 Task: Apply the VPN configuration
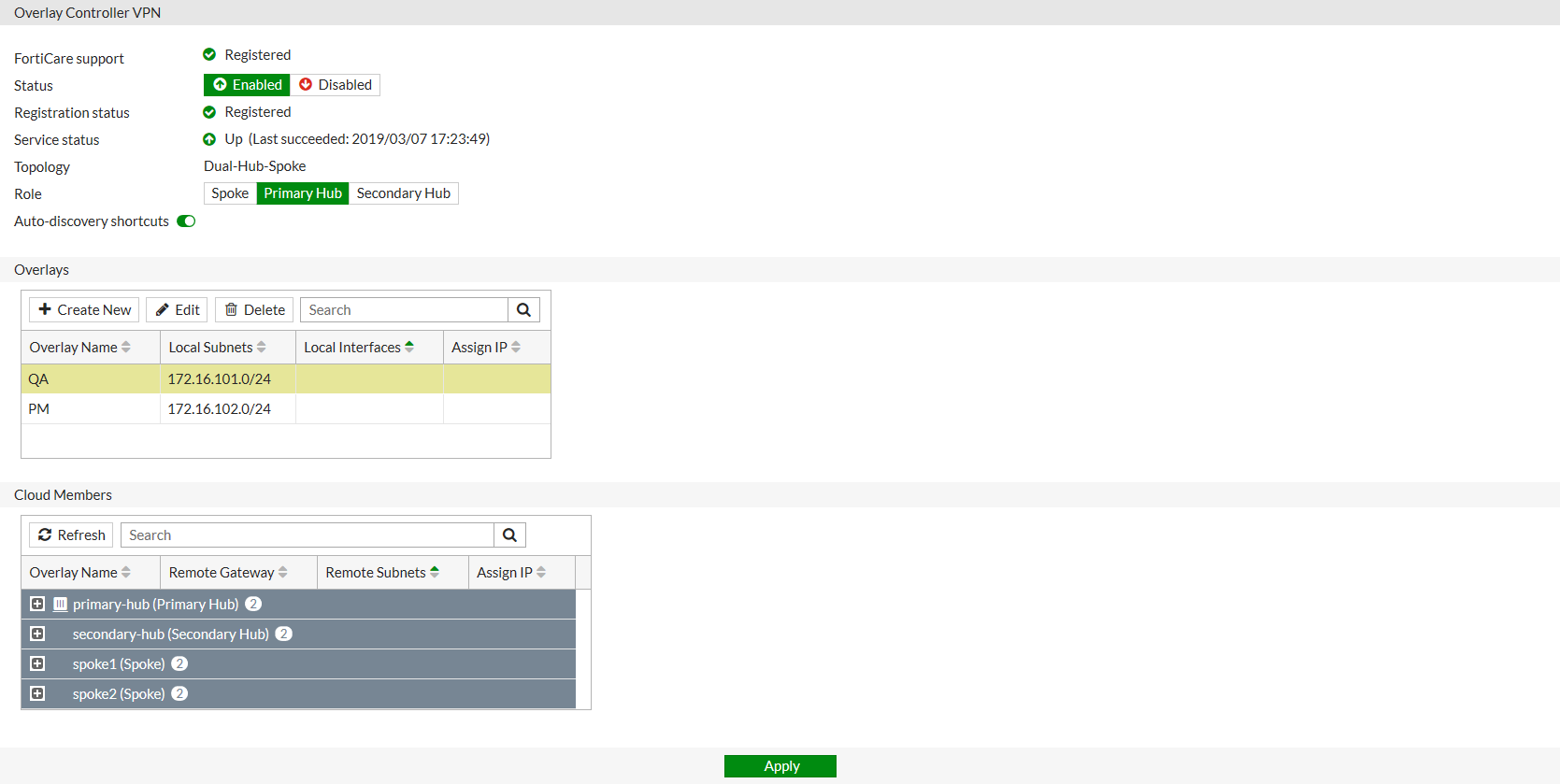[x=780, y=766]
